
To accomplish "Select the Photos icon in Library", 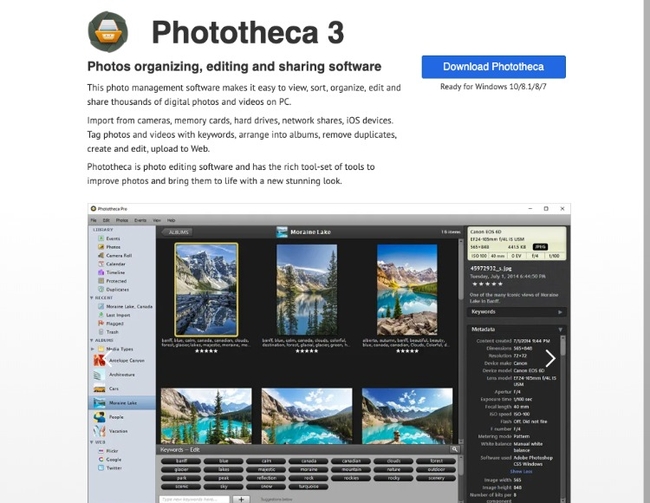I will 101,247.
